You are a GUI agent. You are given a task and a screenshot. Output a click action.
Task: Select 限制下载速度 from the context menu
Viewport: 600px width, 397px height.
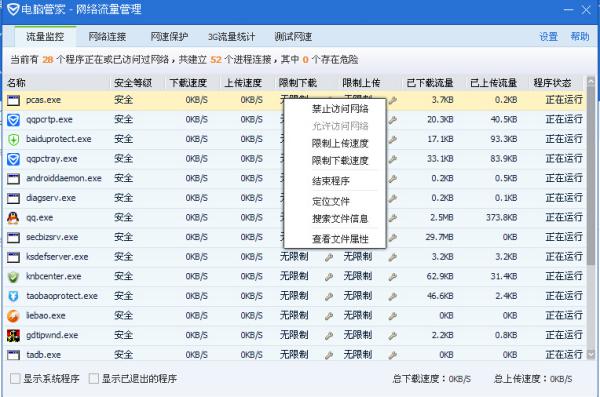pyautogui.click(x=340, y=160)
